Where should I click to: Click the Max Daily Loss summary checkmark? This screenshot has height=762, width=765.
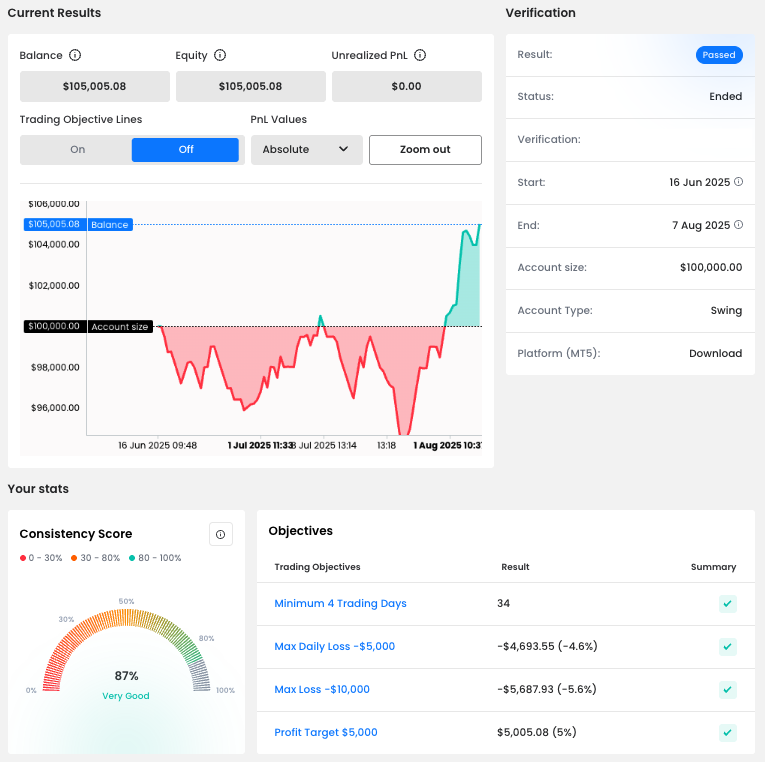[x=728, y=647]
